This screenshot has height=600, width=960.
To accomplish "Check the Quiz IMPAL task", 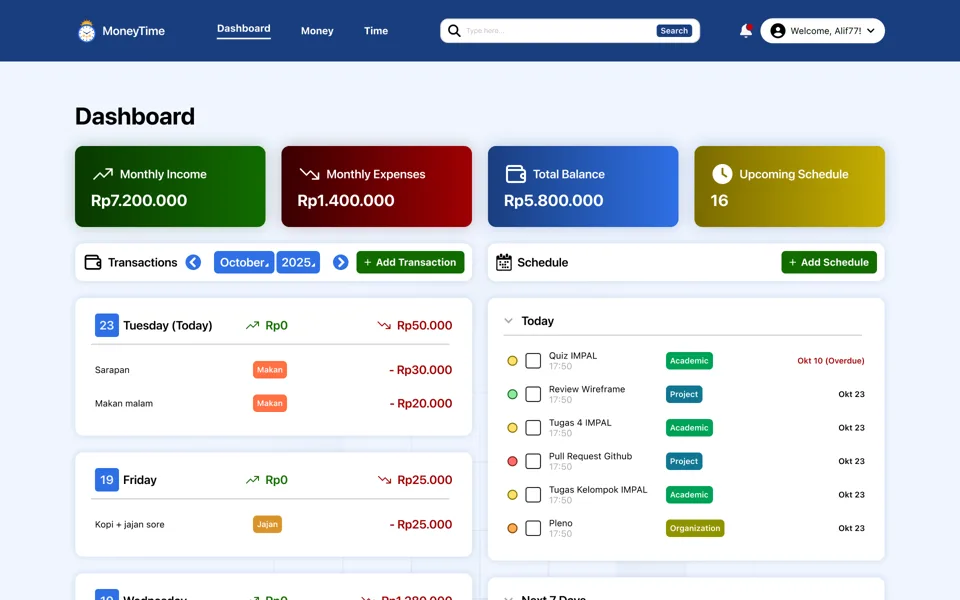I will click(x=533, y=361).
